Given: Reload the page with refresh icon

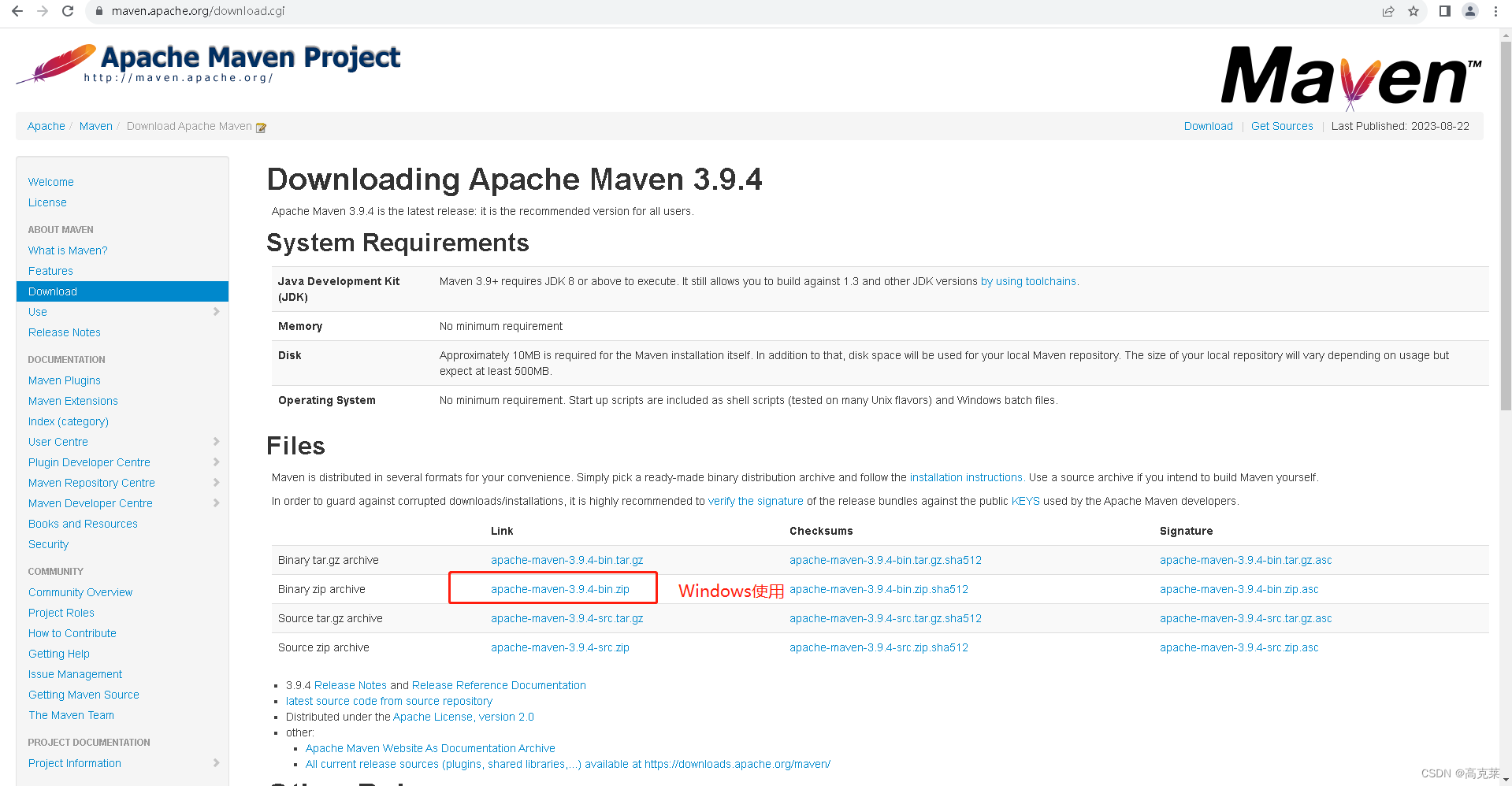Looking at the screenshot, I should point(68,11).
